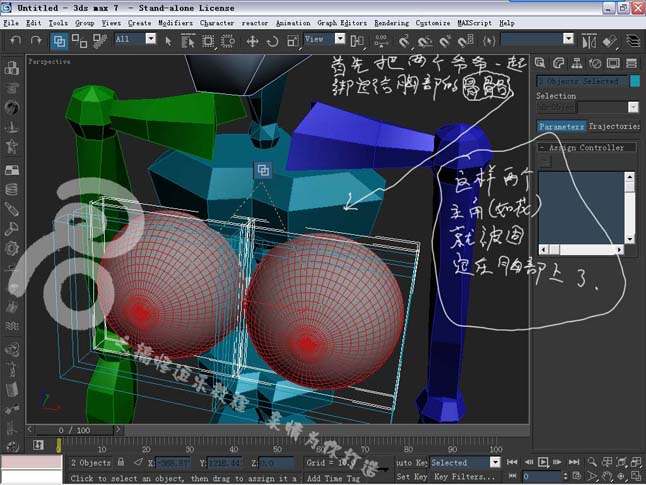Select the Uniform Scale tool
This screenshot has height=485, width=646.
pos(293,41)
